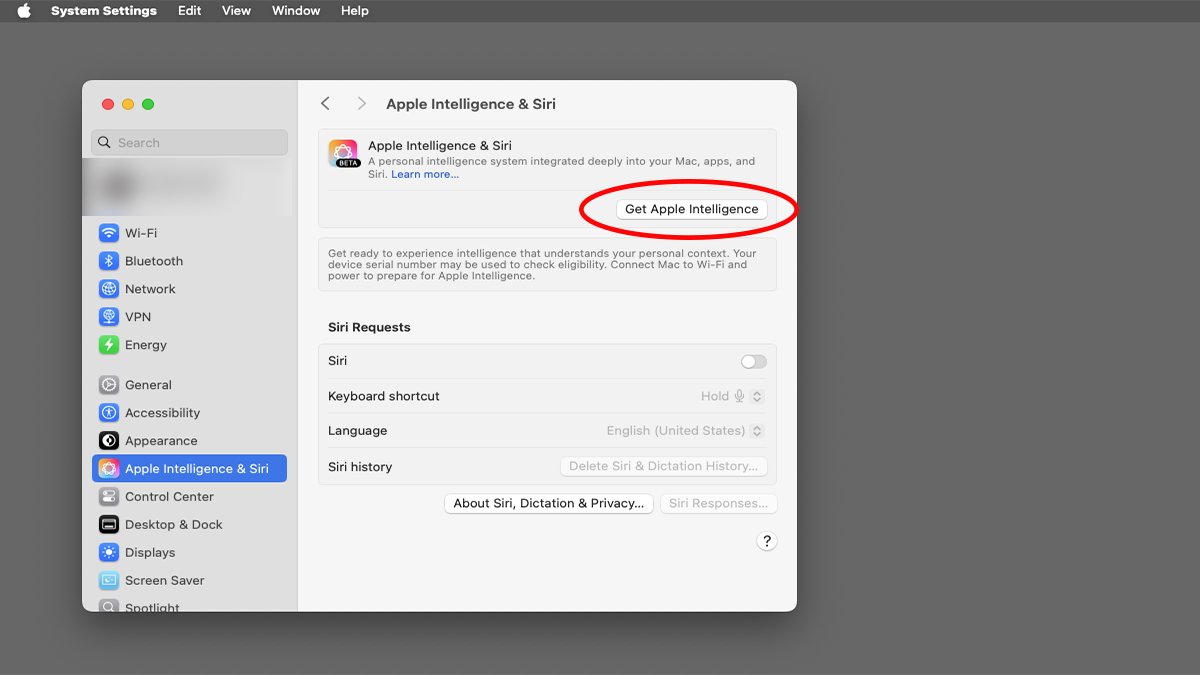
Task: Open About Siri, Dictation & Privacy
Action: [549, 504]
